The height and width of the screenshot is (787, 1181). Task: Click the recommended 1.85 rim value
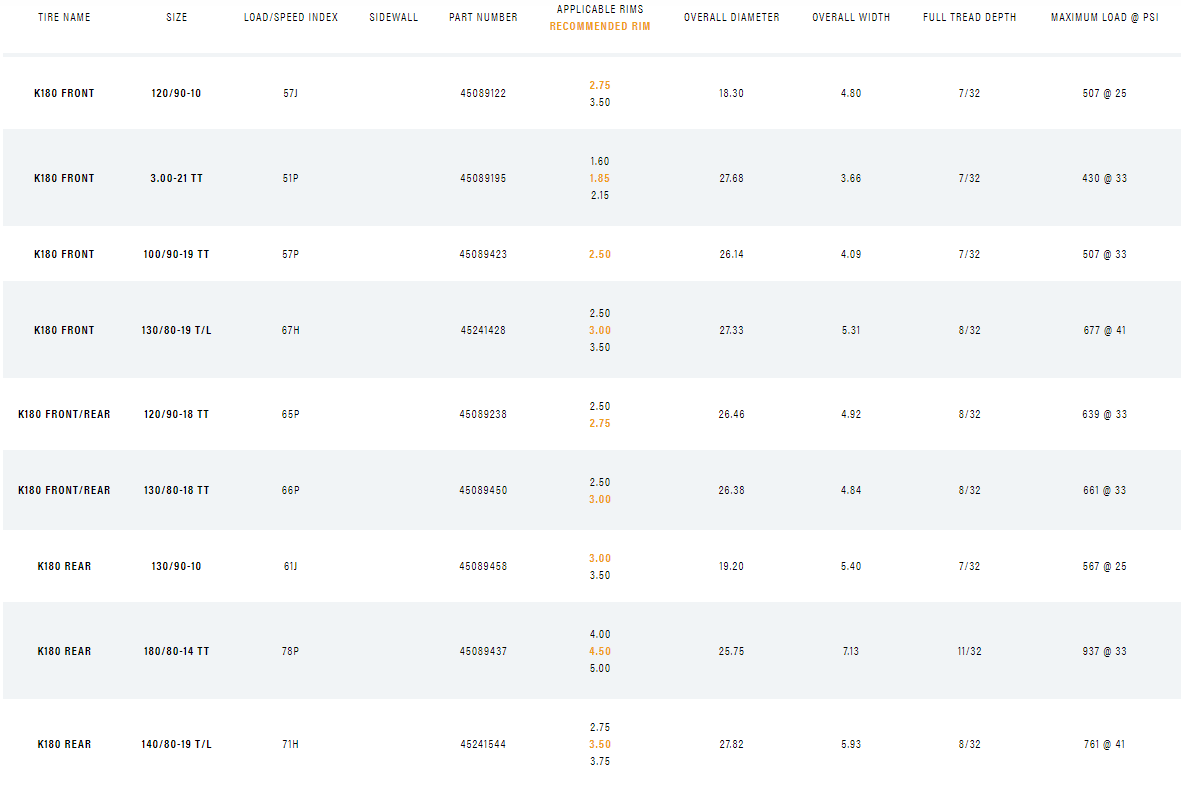click(x=599, y=179)
